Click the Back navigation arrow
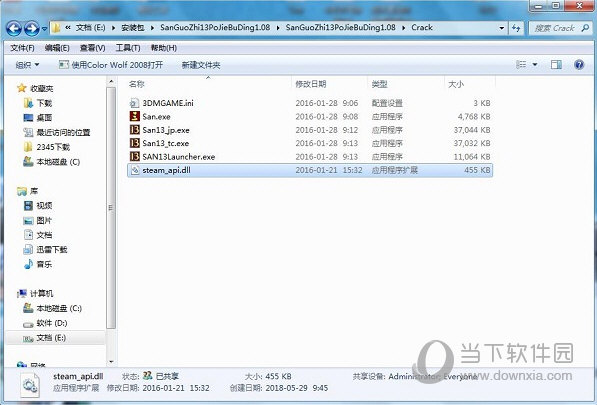This screenshot has height=405, width=597. [14, 28]
